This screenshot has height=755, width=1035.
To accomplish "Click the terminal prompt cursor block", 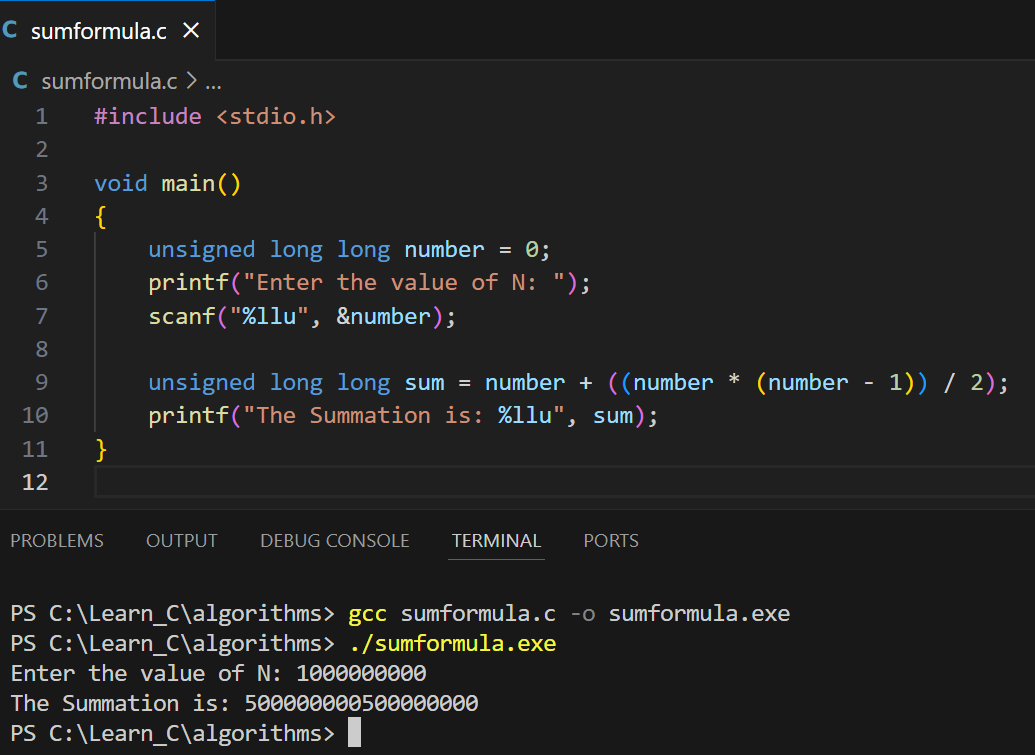I will pyautogui.click(x=354, y=733).
